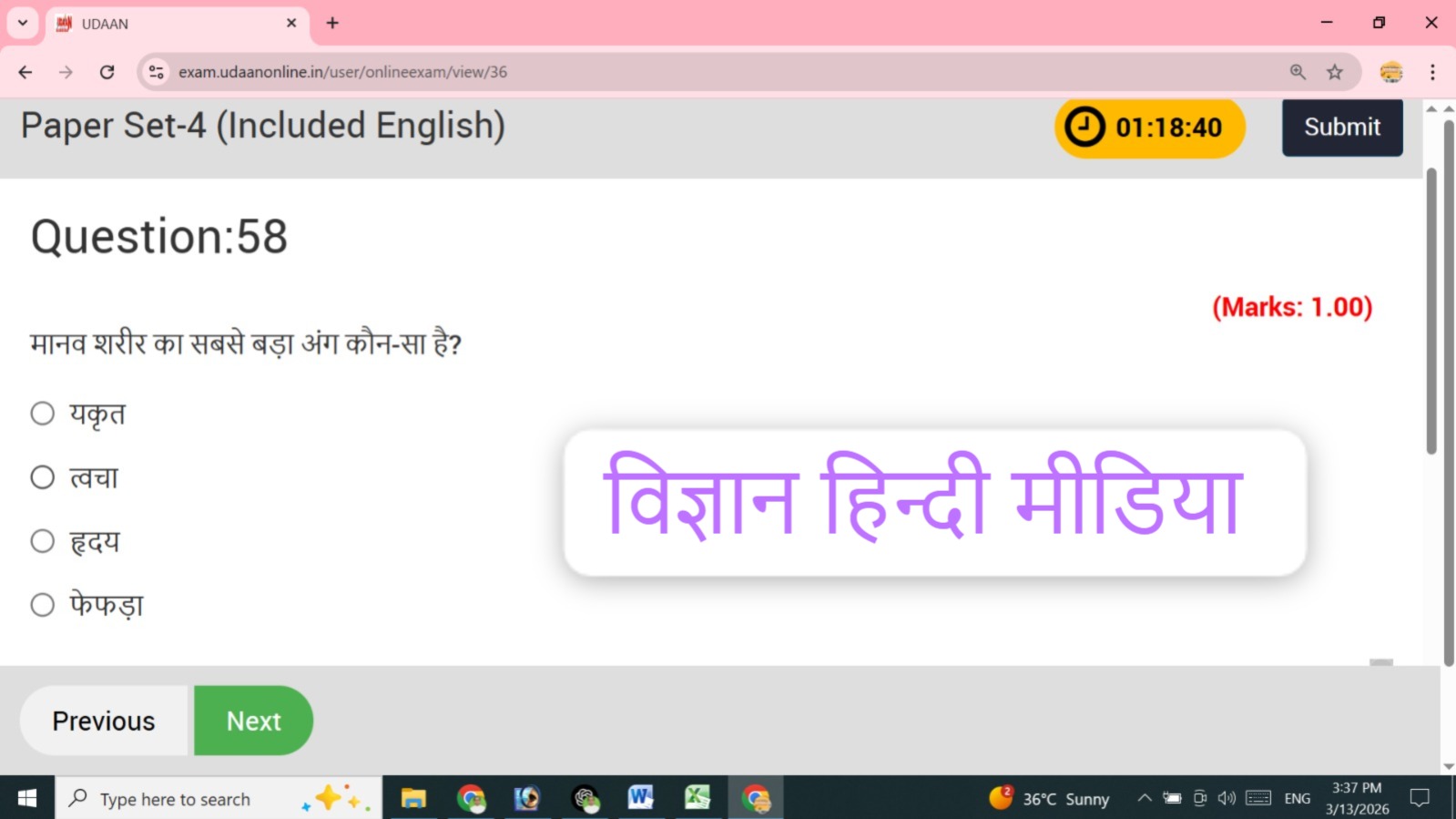Image resolution: width=1456 pixels, height=819 pixels.
Task: Open the volume control icon
Action: 1227,798
